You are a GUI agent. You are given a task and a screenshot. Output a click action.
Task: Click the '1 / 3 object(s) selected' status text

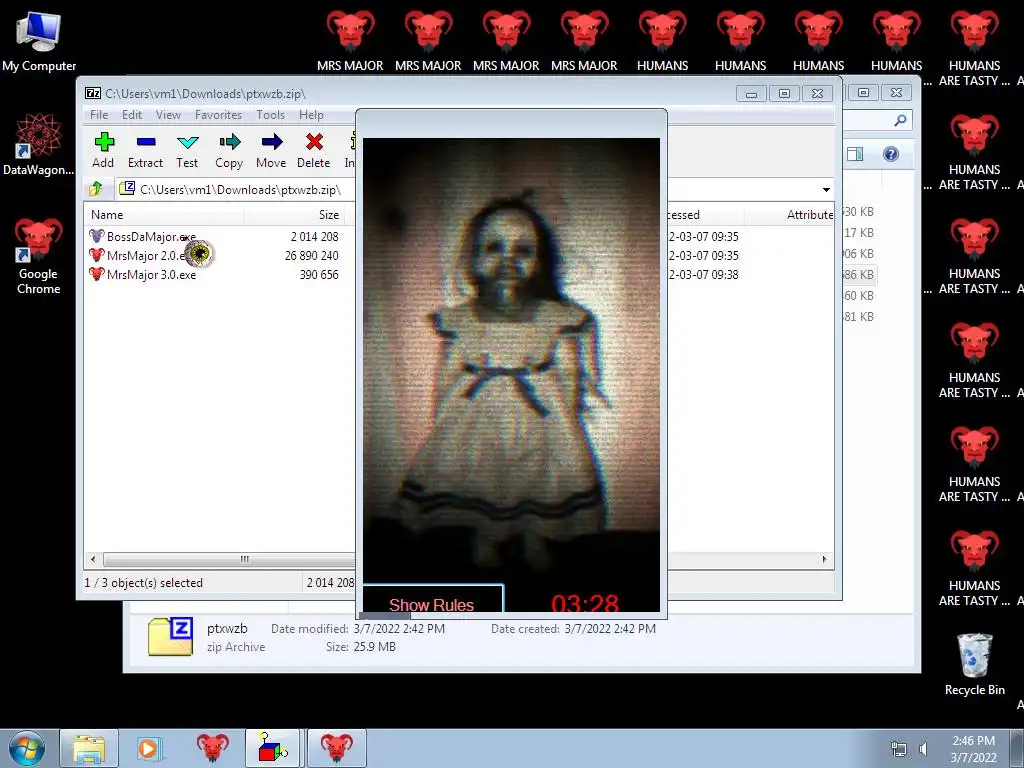(x=144, y=583)
